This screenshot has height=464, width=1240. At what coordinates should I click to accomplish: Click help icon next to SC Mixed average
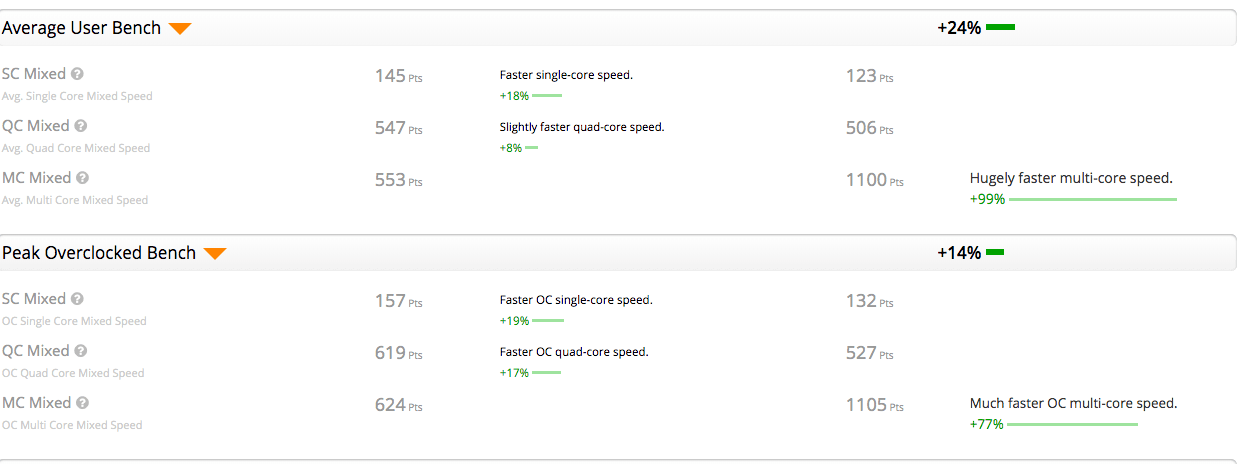click(x=77, y=74)
